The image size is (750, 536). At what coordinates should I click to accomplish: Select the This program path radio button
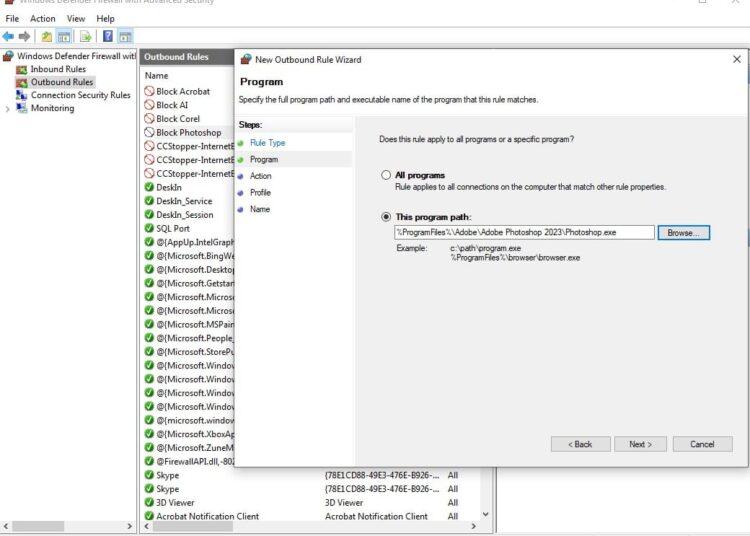tap(386, 217)
